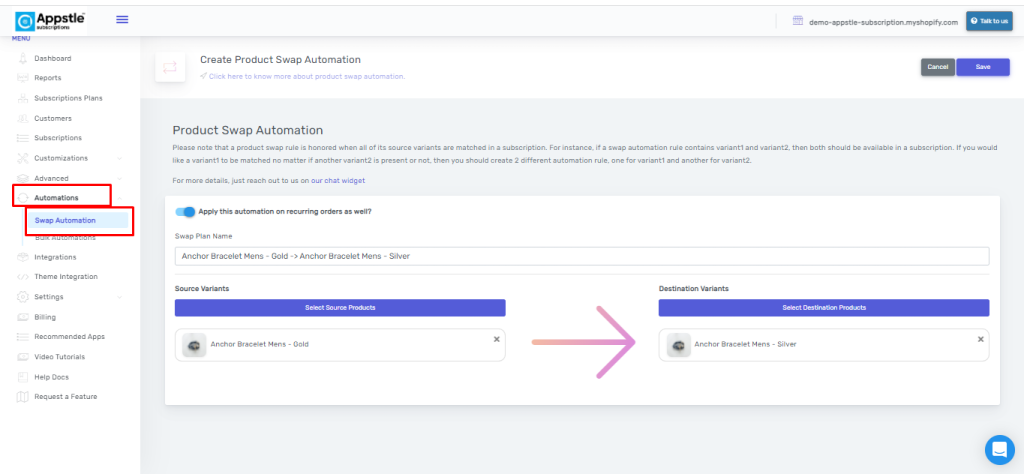The height and width of the screenshot is (474, 1024).
Task: Toggle the hamburger sidebar menu icon
Action: point(122,20)
